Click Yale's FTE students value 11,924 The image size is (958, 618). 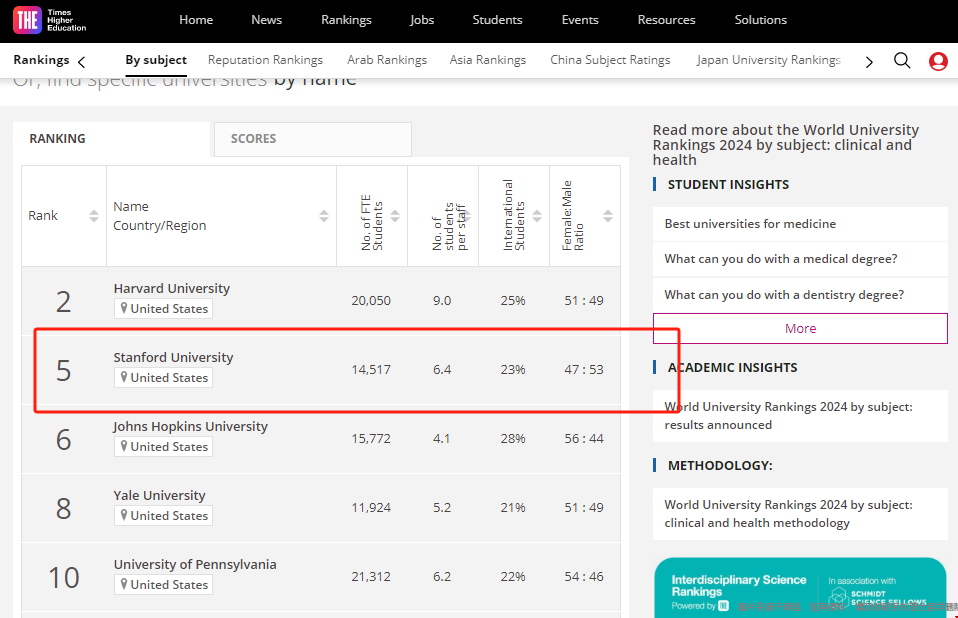(x=371, y=507)
